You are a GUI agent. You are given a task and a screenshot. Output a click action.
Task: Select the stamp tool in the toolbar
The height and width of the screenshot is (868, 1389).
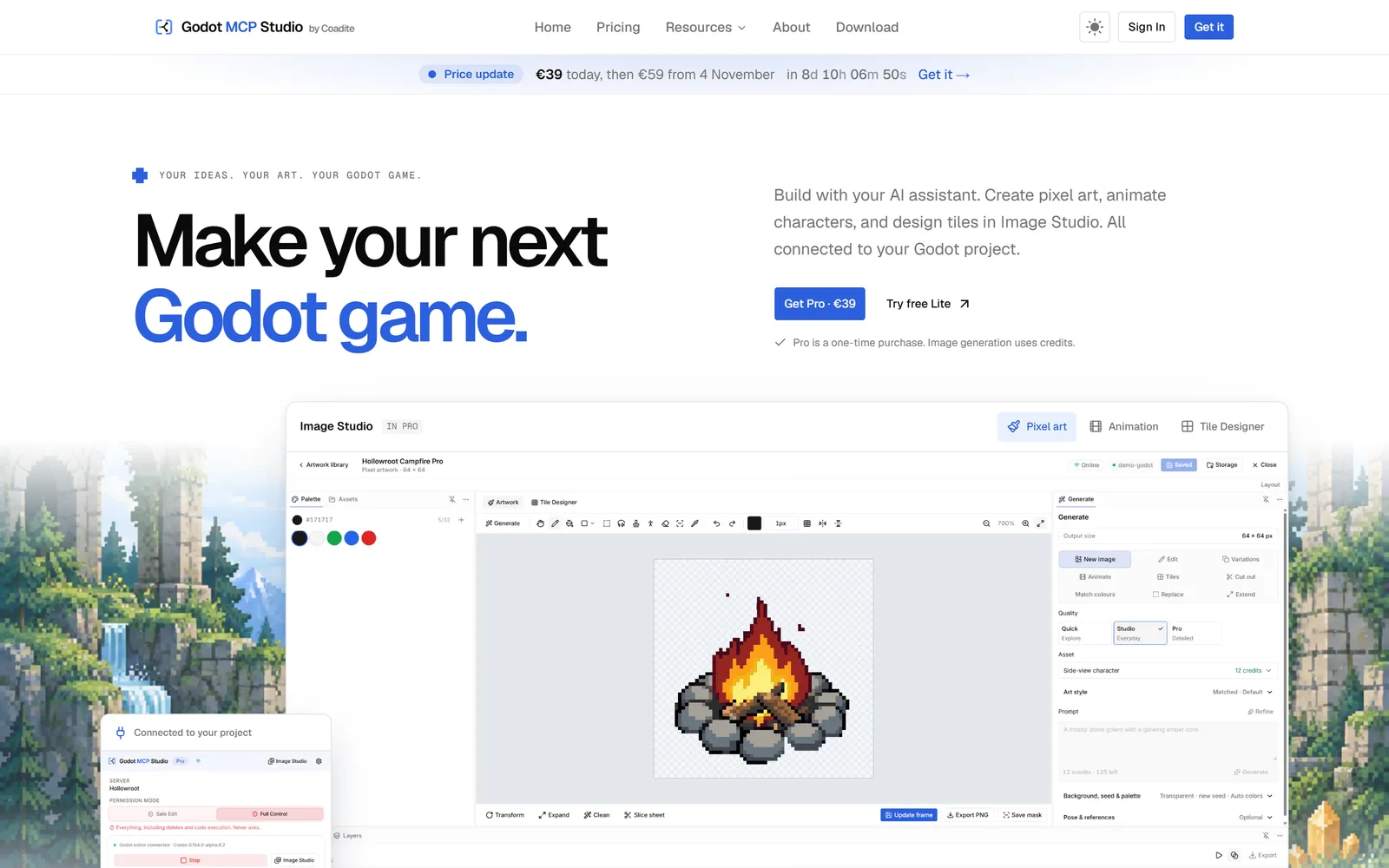coord(636,523)
